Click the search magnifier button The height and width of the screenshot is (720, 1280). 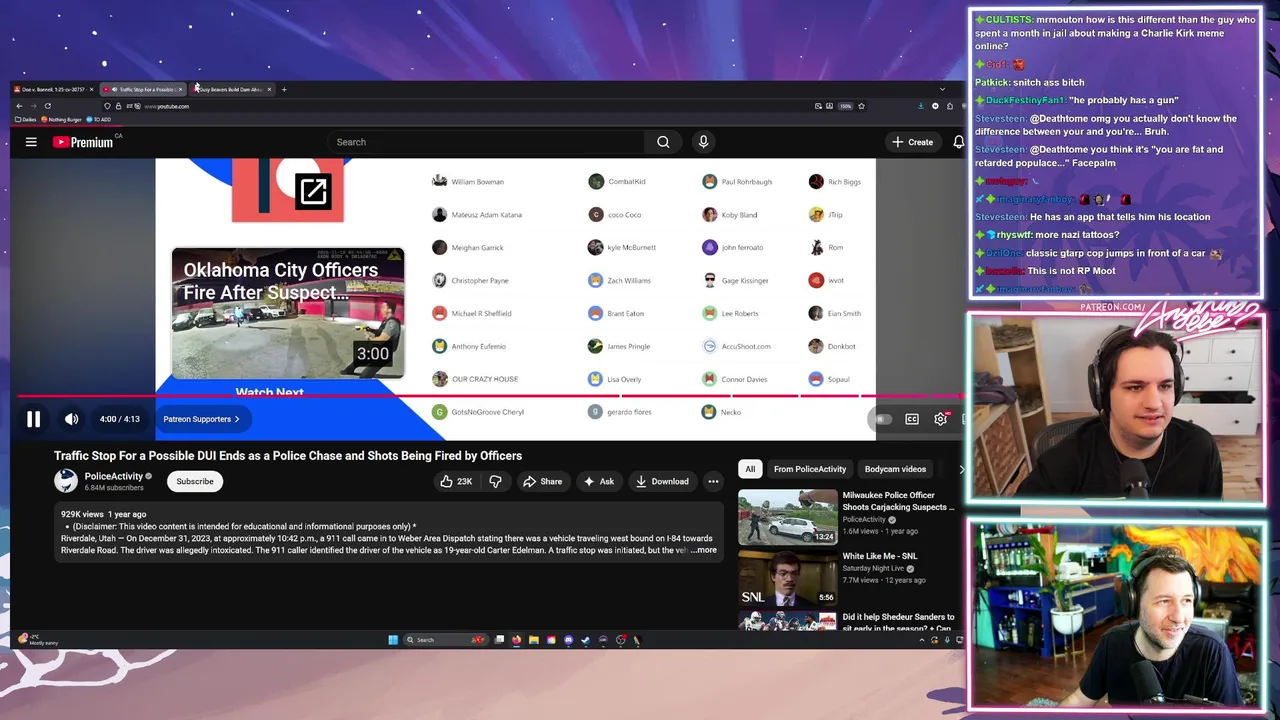click(663, 142)
